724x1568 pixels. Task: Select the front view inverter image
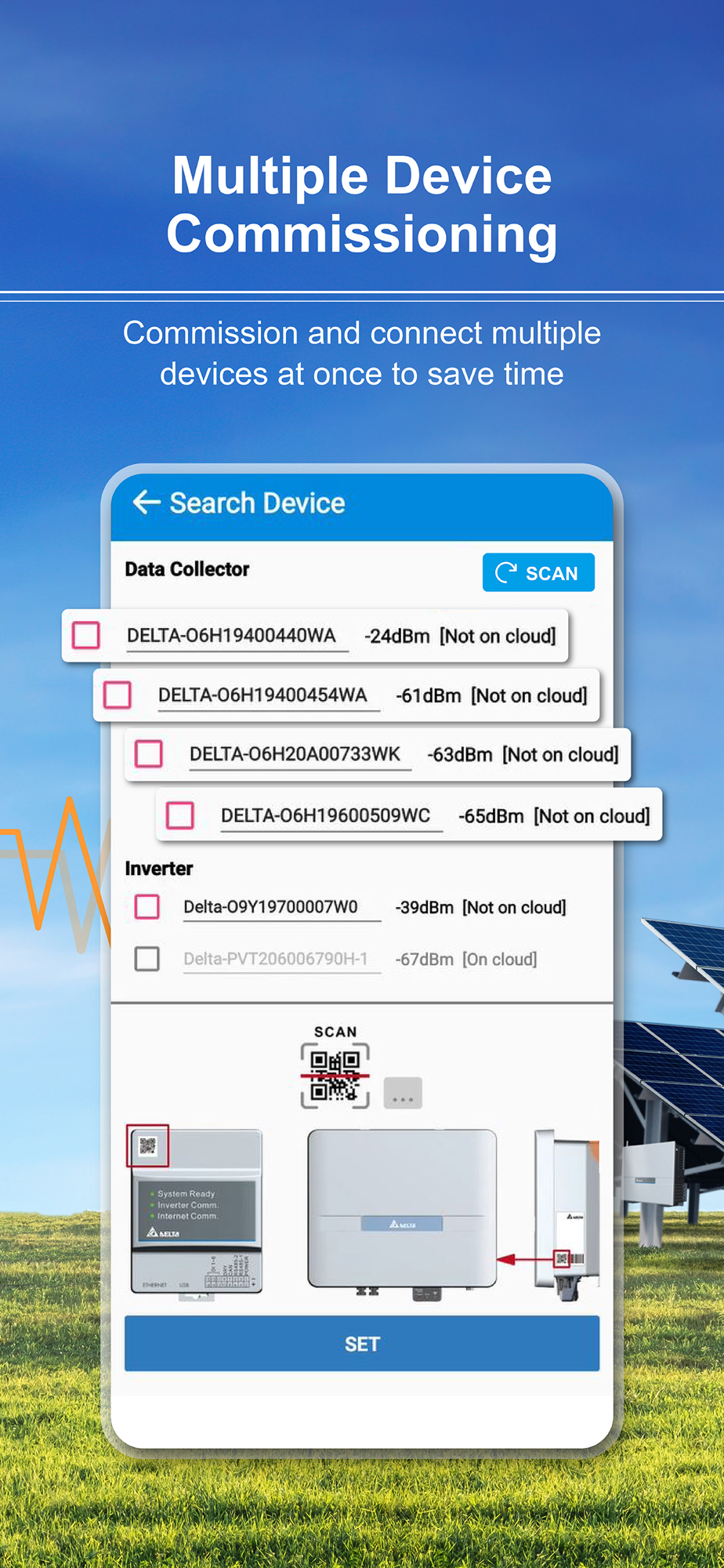[402, 1214]
